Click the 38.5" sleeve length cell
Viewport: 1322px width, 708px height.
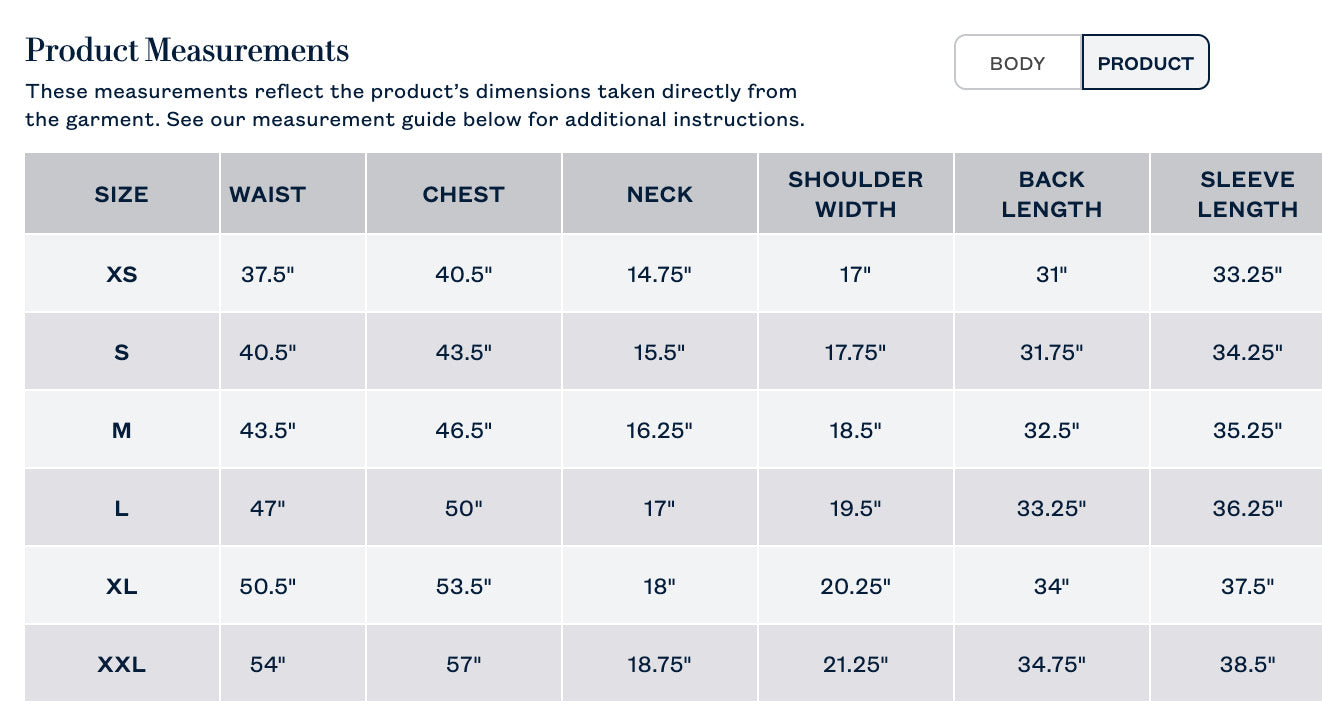1246,664
